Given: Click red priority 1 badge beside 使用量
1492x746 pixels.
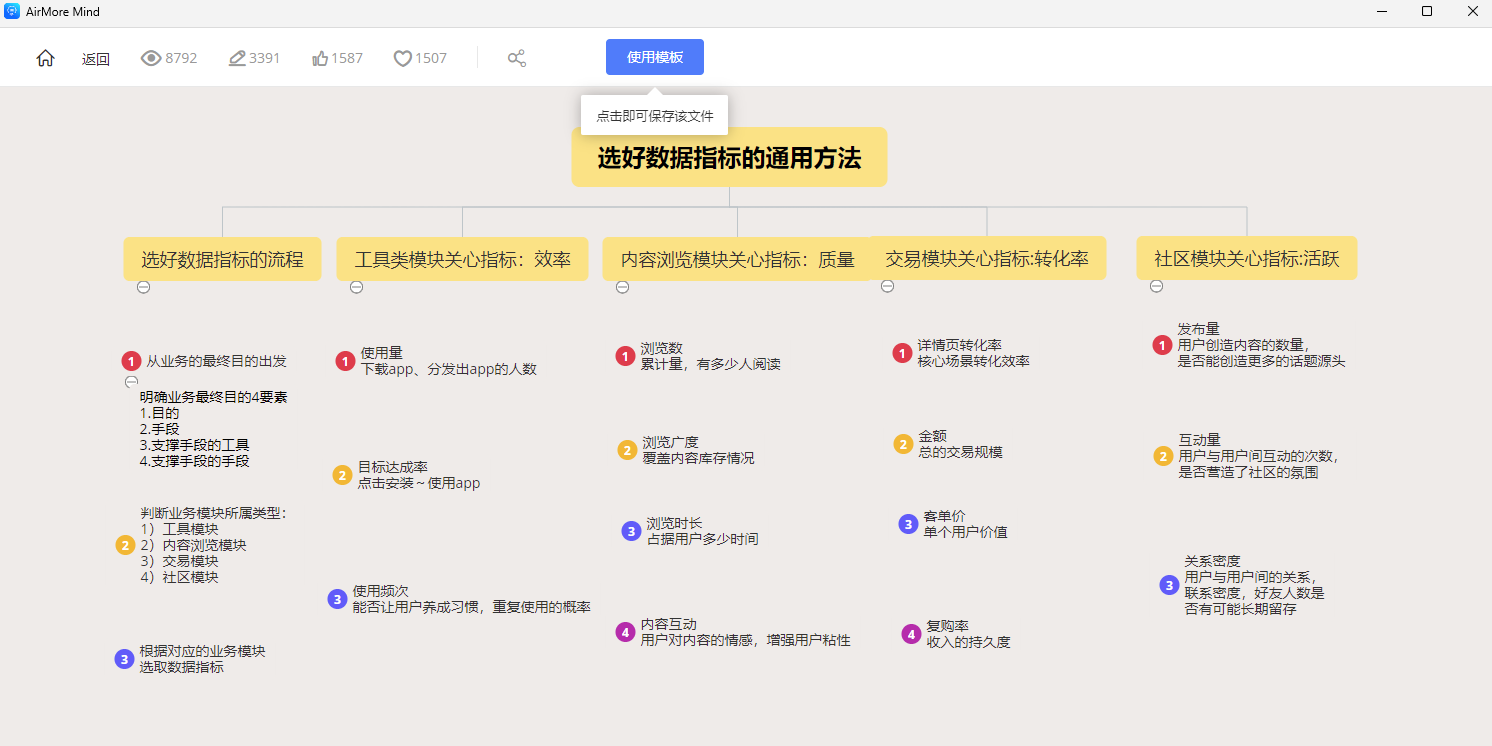Looking at the screenshot, I should (345, 361).
